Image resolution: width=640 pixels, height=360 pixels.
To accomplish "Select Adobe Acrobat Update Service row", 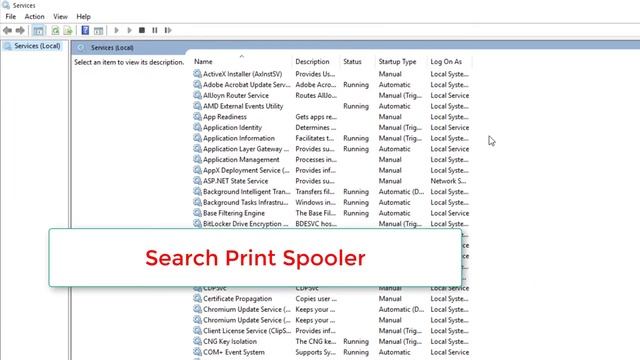I will click(331, 85).
